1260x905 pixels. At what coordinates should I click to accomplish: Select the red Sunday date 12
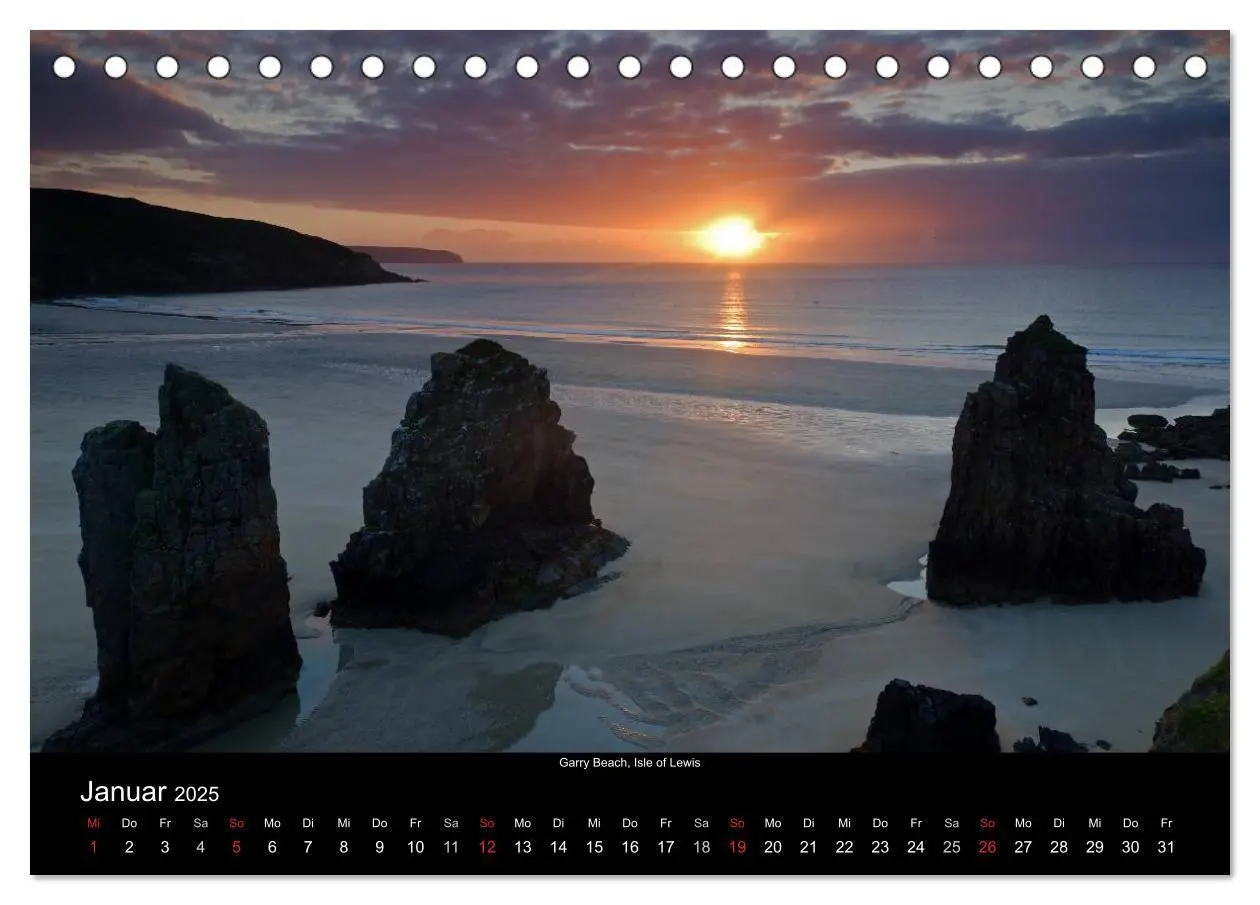click(487, 847)
